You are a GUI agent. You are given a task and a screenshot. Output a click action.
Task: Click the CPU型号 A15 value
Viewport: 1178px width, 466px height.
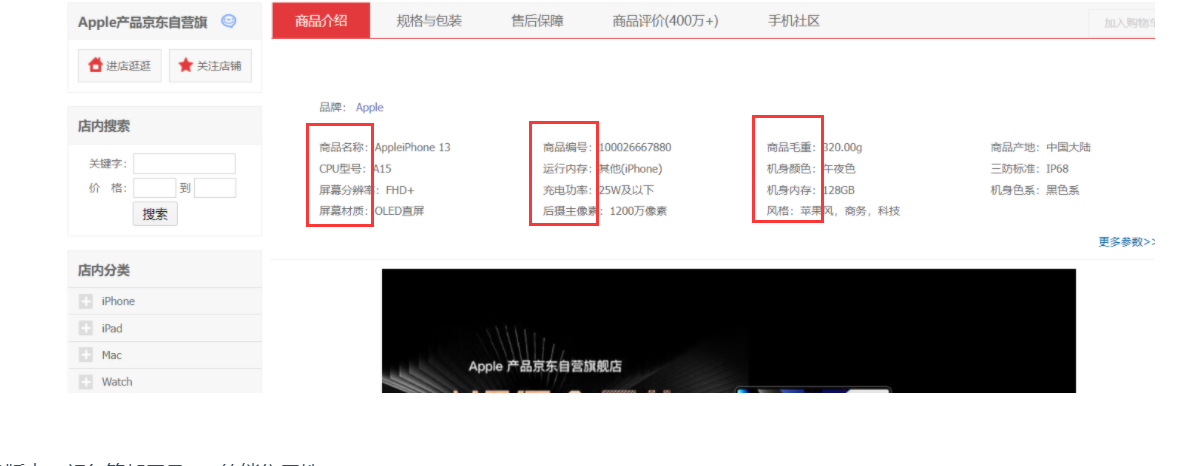tap(382, 168)
